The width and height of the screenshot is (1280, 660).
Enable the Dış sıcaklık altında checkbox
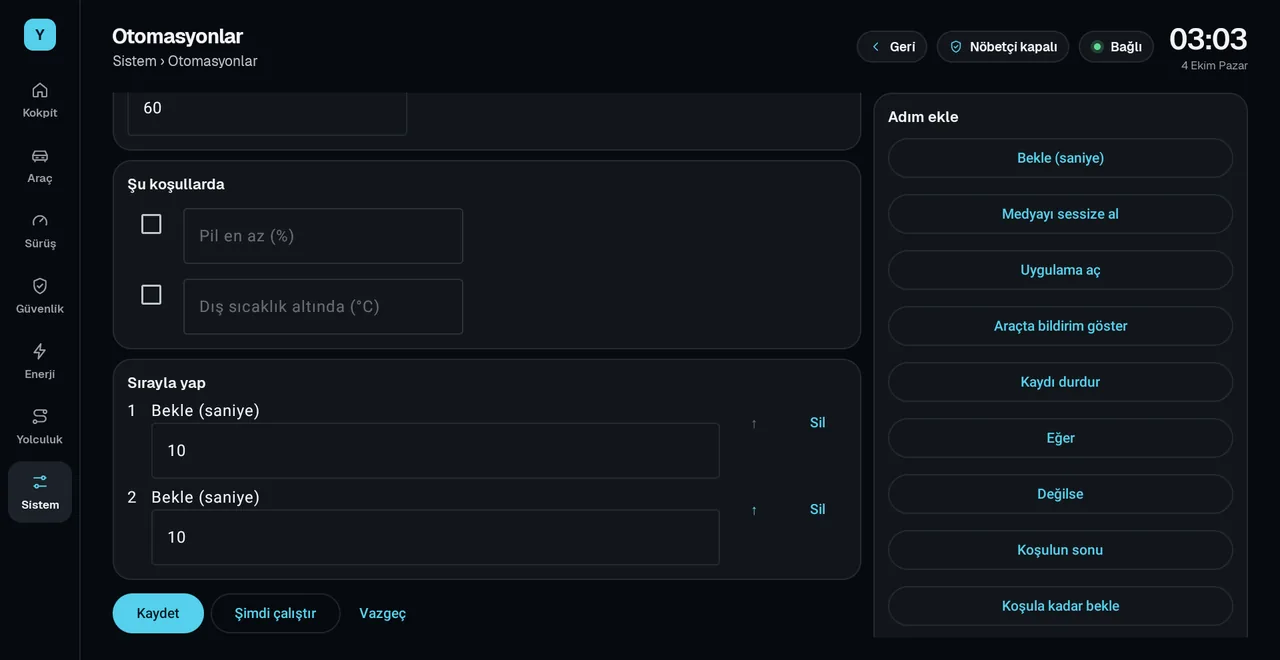(151, 295)
